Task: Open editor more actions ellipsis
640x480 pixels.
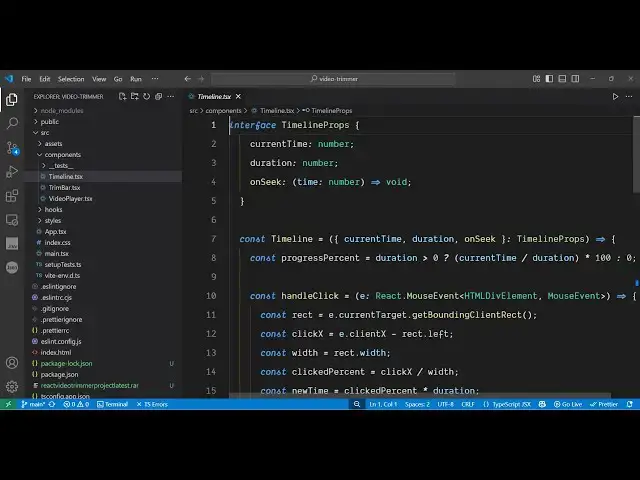Action: pos(629,96)
